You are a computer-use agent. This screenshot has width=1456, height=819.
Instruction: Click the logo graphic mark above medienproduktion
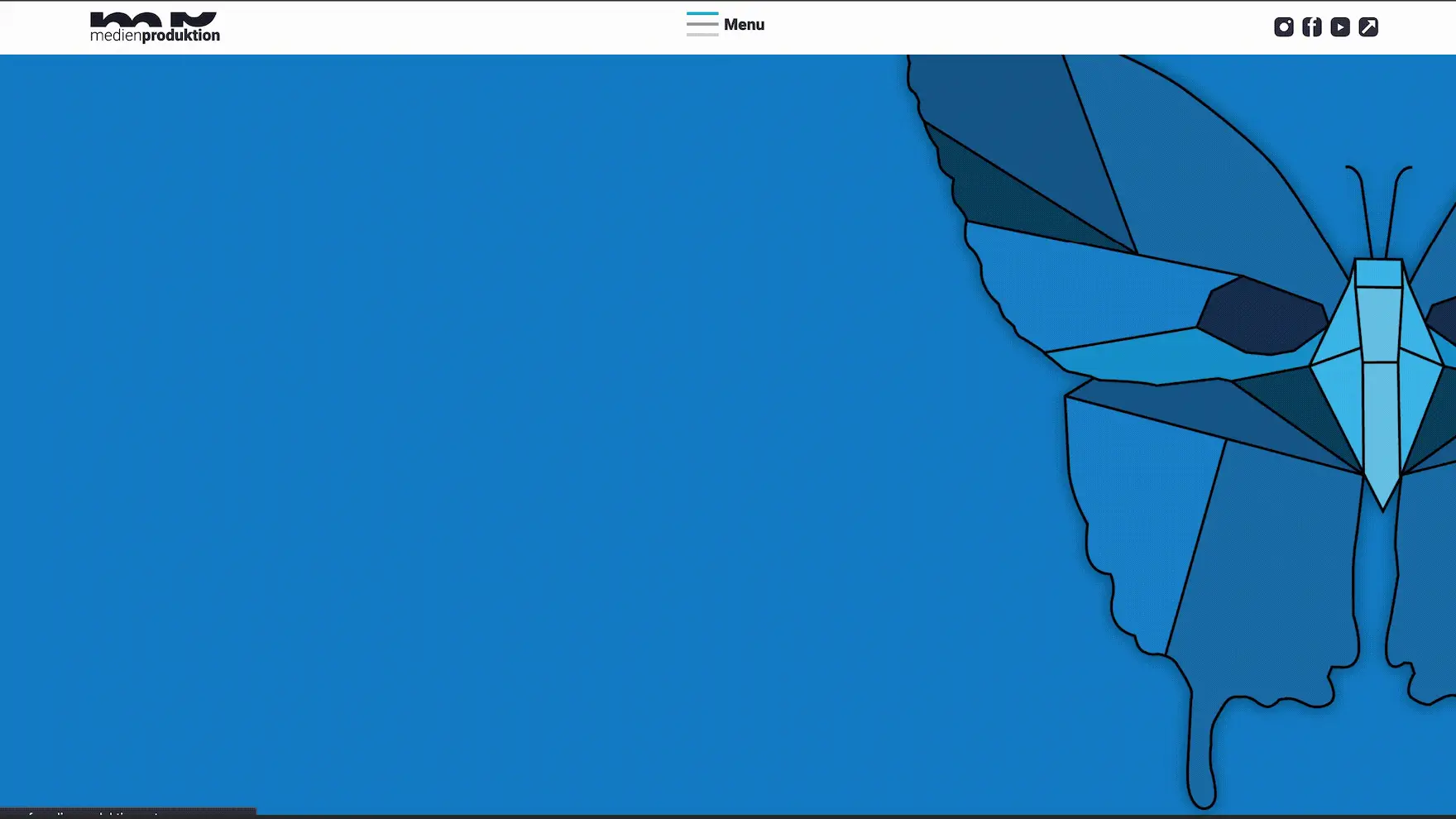click(x=154, y=20)
